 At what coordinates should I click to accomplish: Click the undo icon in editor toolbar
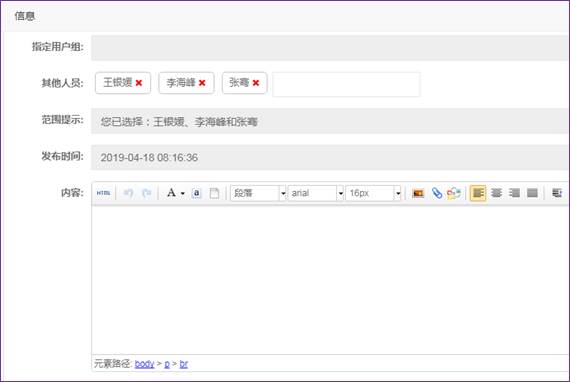pos(128,193)
